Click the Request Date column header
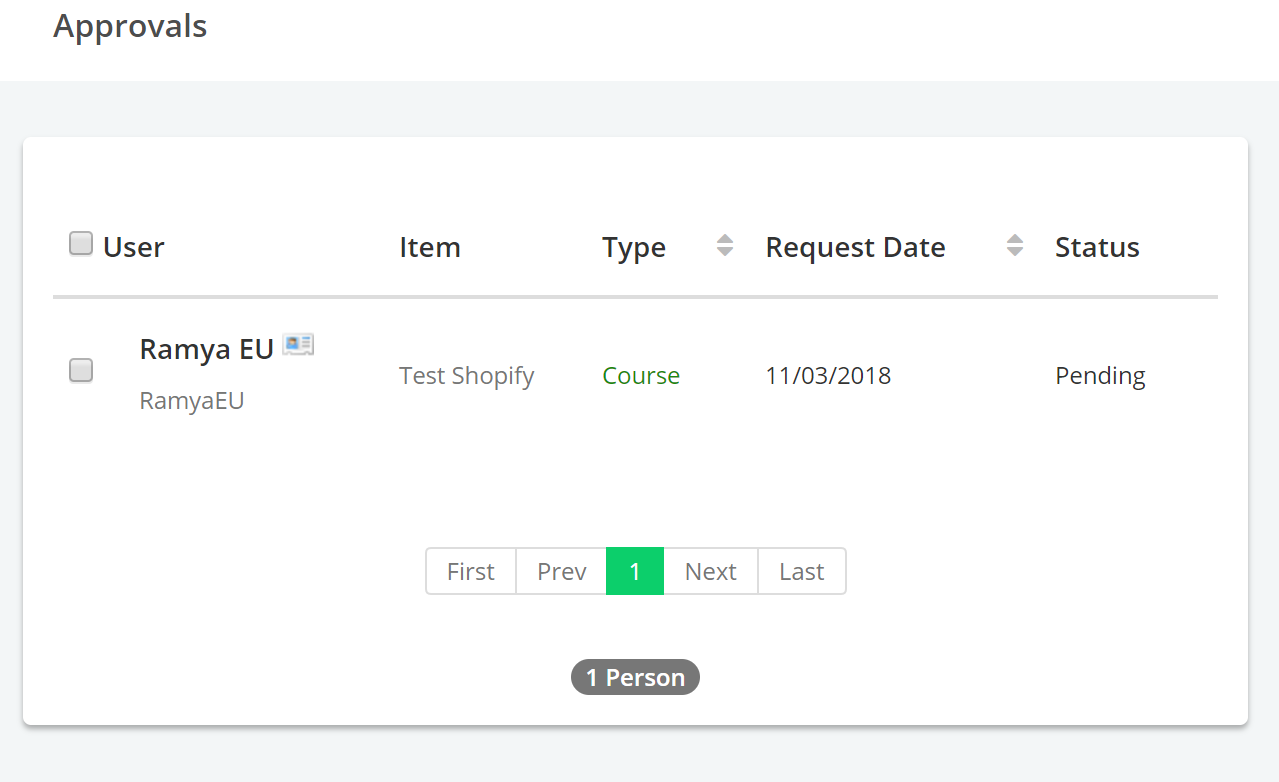This screenshot has width=1279, height=782. (855, 247)
